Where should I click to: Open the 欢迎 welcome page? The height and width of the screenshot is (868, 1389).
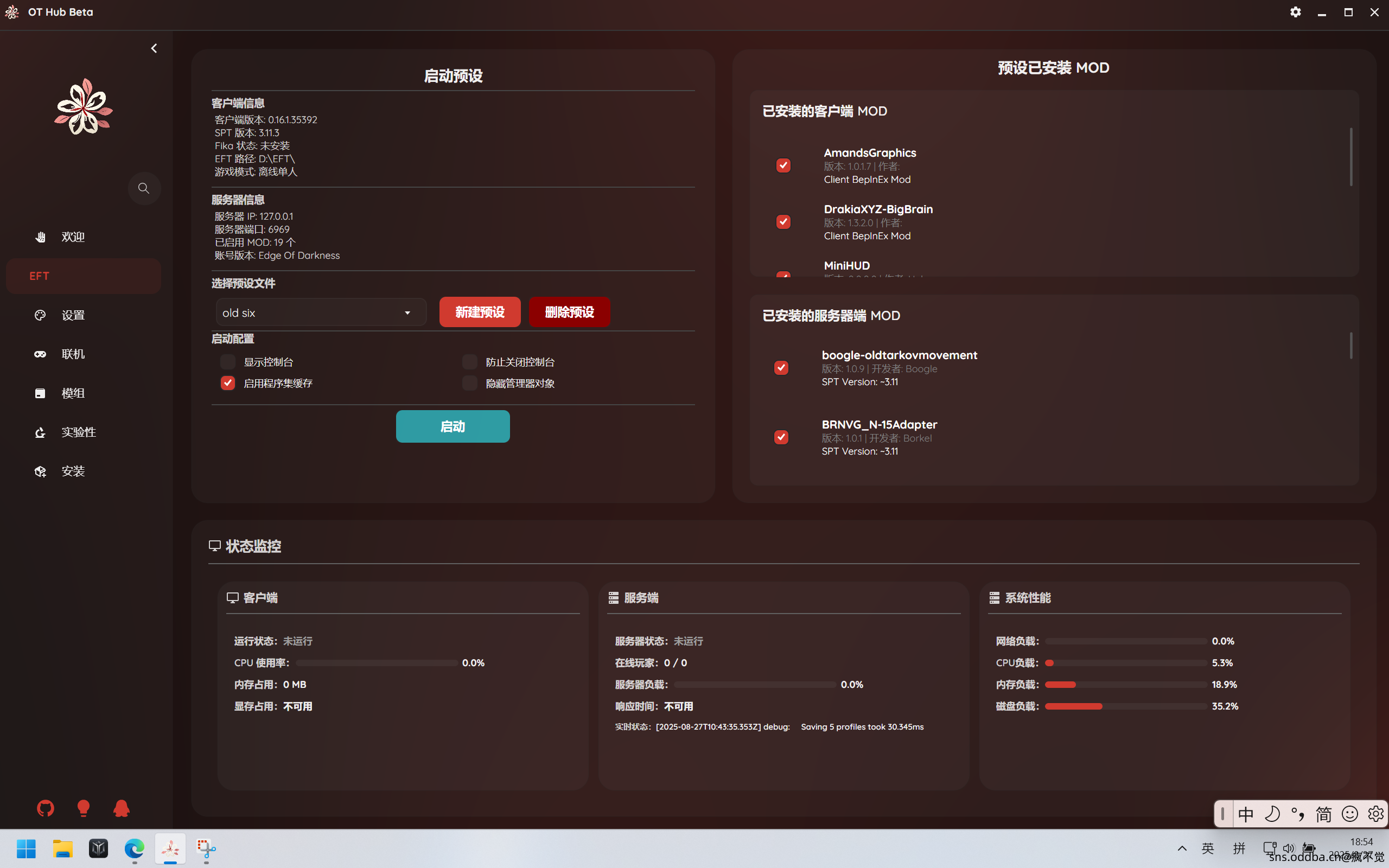83,237
